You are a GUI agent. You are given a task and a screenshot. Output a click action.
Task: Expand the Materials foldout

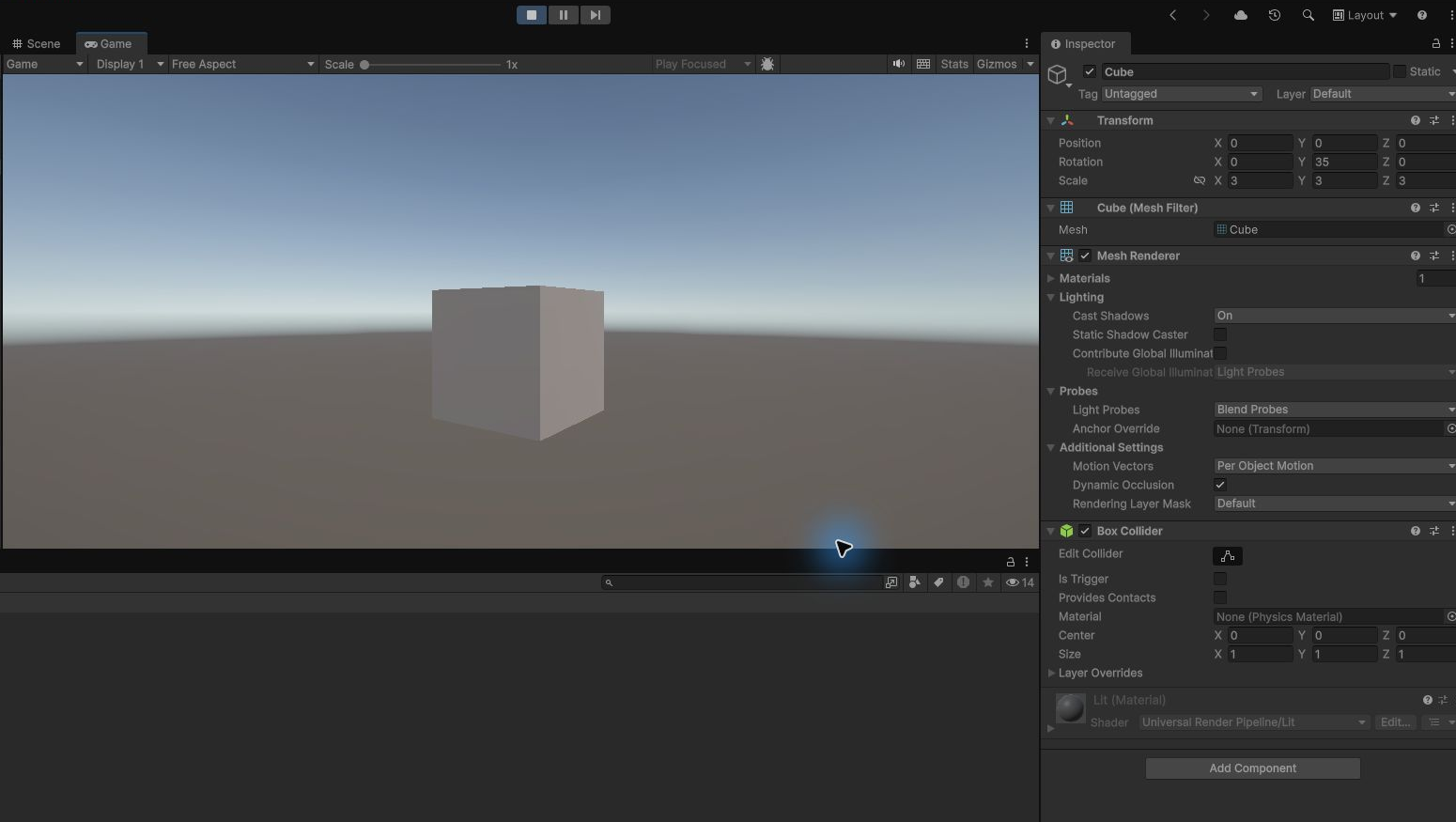1051,278
